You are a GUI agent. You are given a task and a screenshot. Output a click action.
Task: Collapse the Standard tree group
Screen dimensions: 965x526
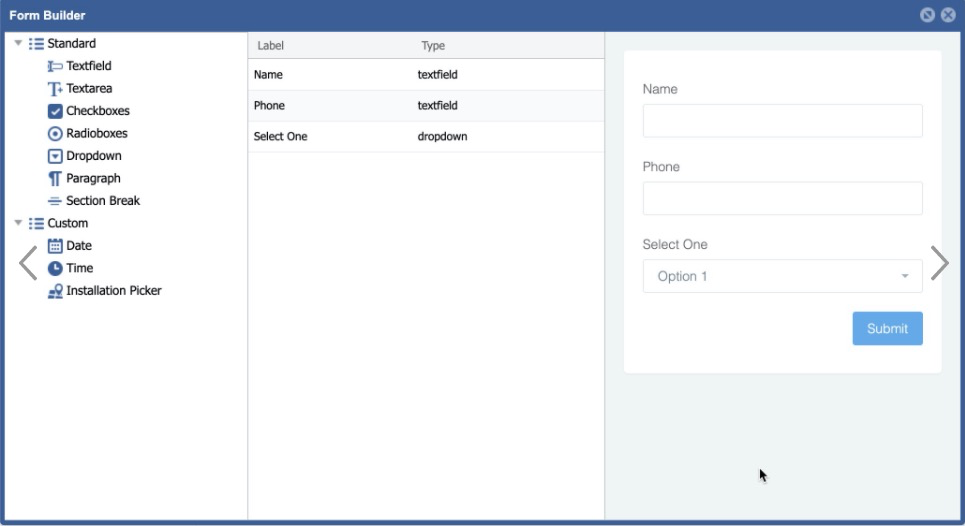pyautogui.click(x=18, y=44)
